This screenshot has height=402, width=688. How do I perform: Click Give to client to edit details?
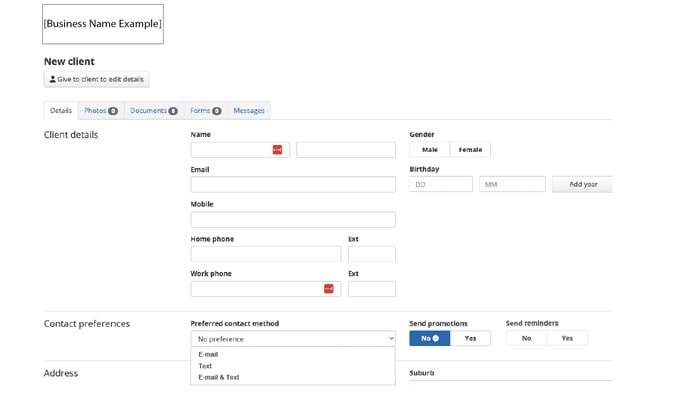coord(97,79)
